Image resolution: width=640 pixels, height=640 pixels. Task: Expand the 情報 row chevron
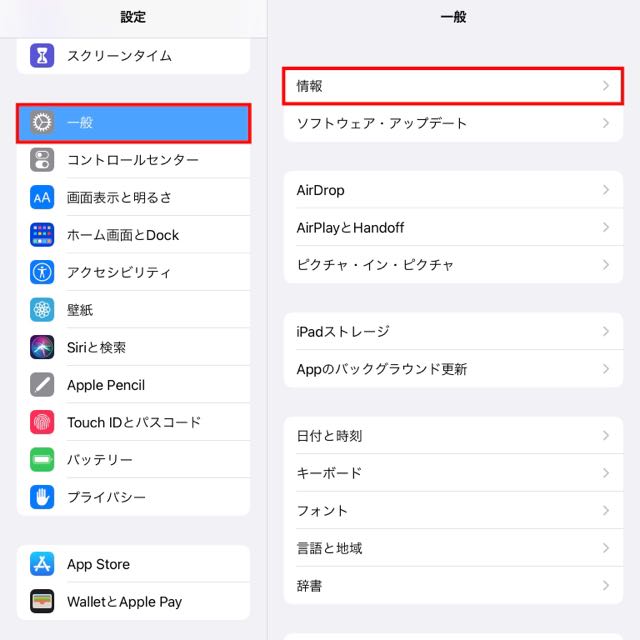point(606,86)
